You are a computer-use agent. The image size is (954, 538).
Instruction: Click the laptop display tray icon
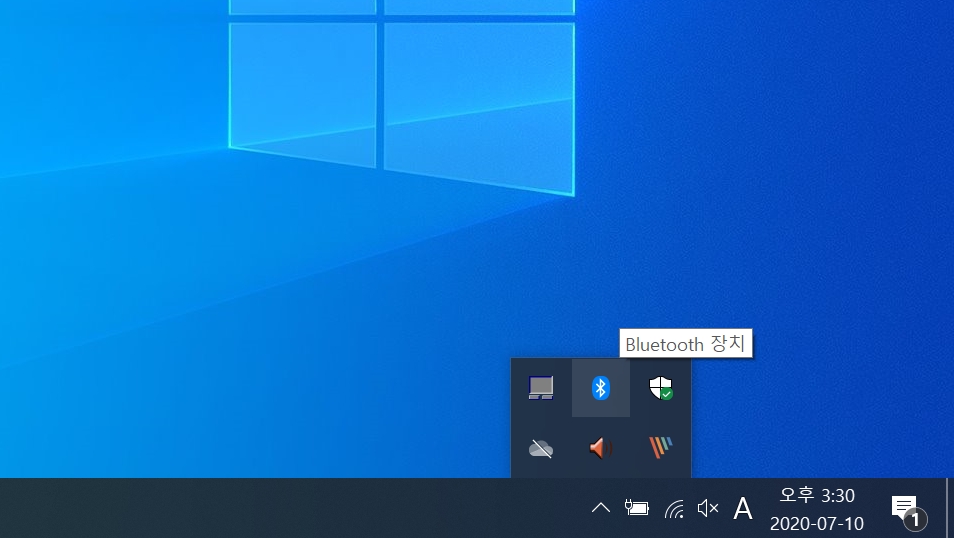coord(541,388)
